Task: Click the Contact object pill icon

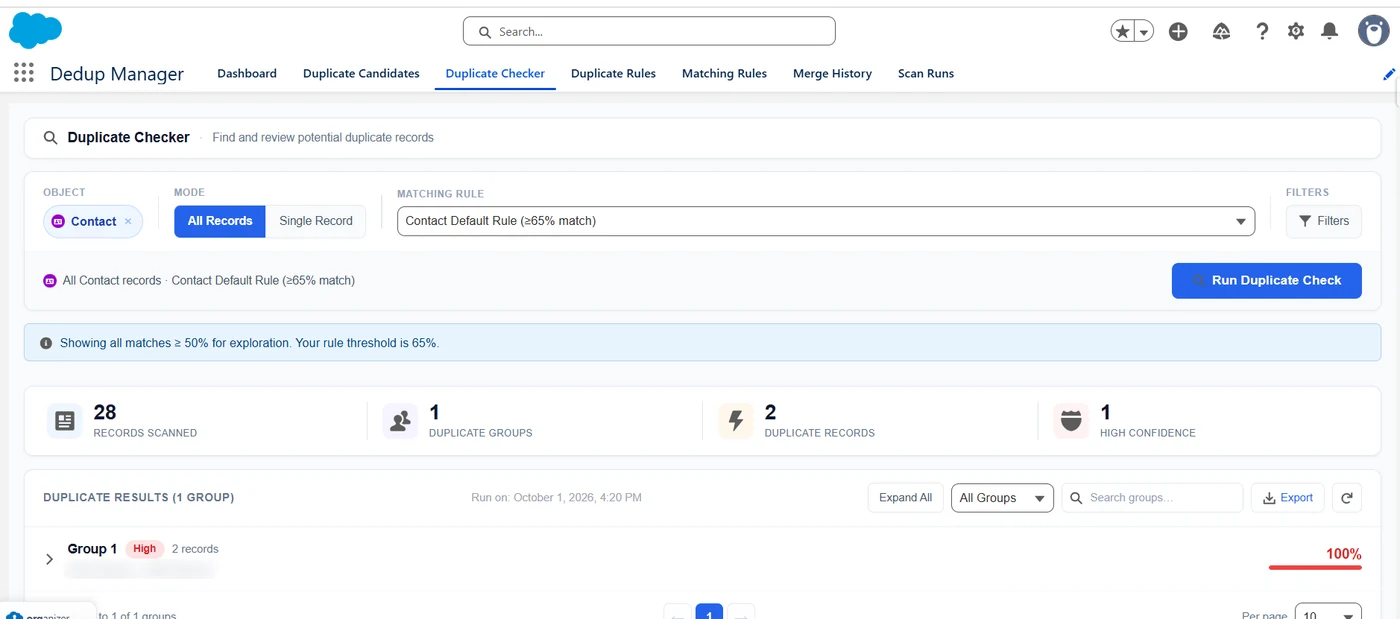Action: pyautogui.click(x=58, y=222)
